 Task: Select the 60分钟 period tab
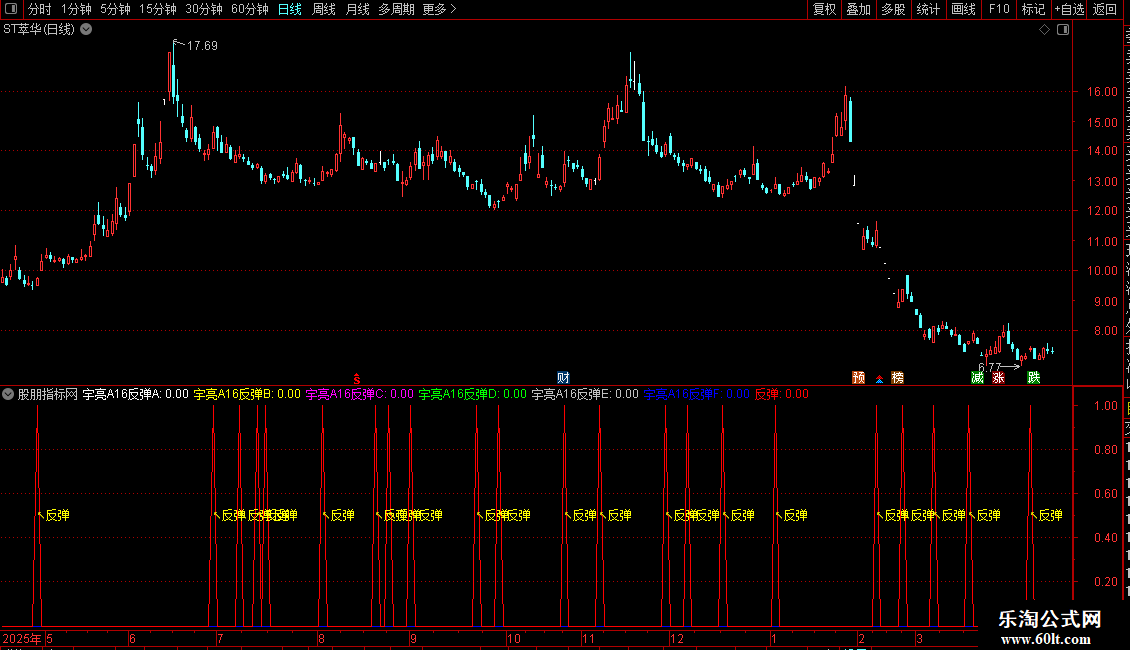click(250, 9)
